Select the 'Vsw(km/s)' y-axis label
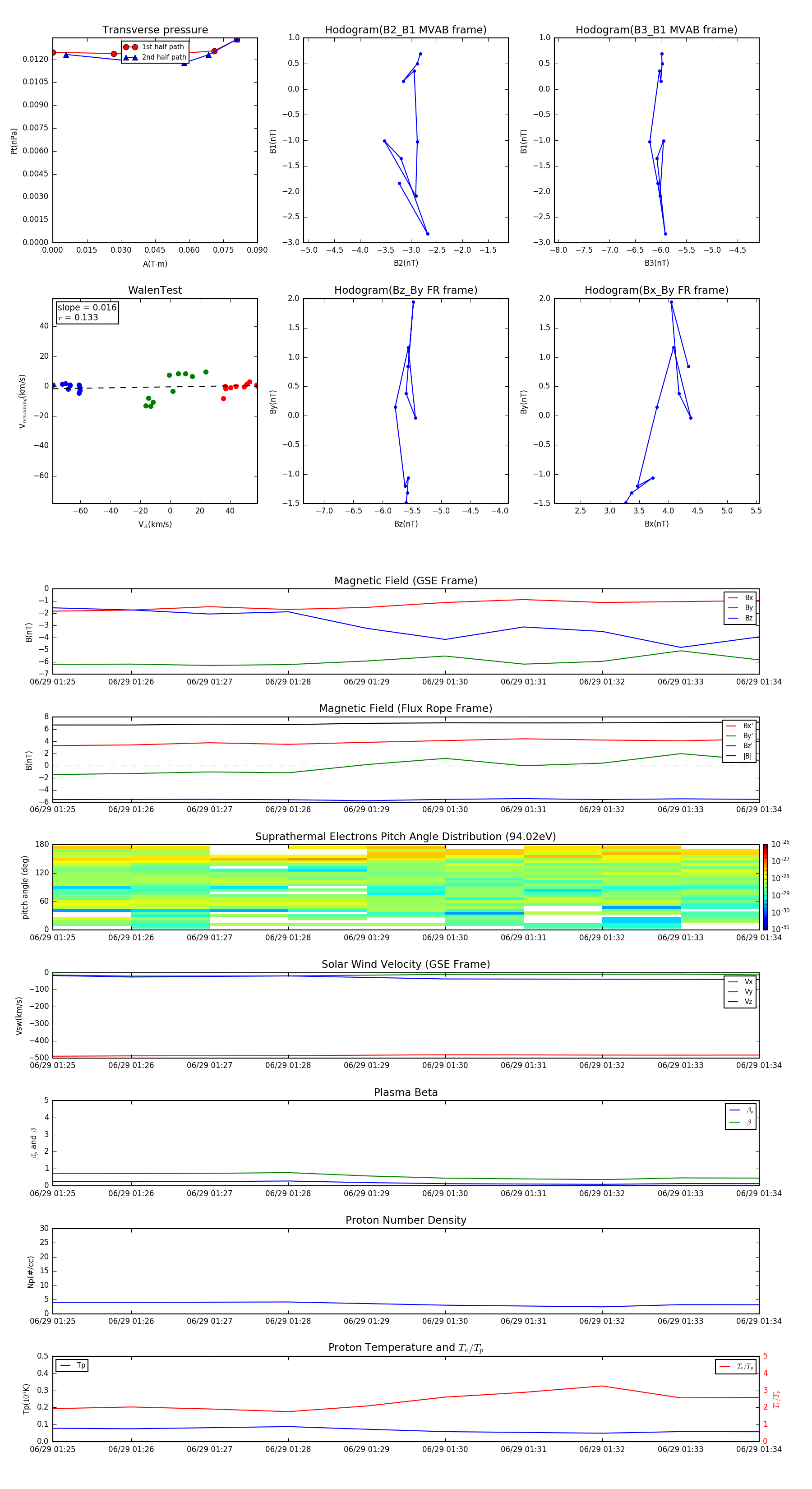 [x=18, y=1016]
